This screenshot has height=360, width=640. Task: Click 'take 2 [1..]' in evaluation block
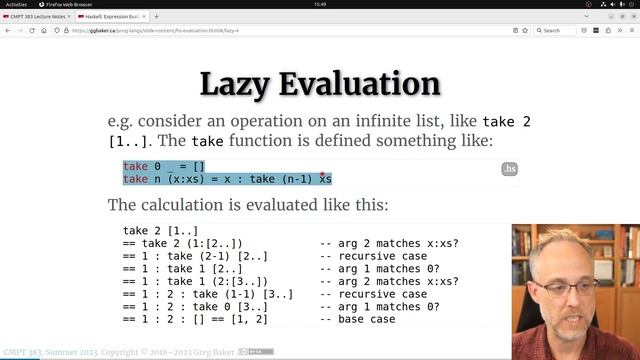[x=160, y=231]
